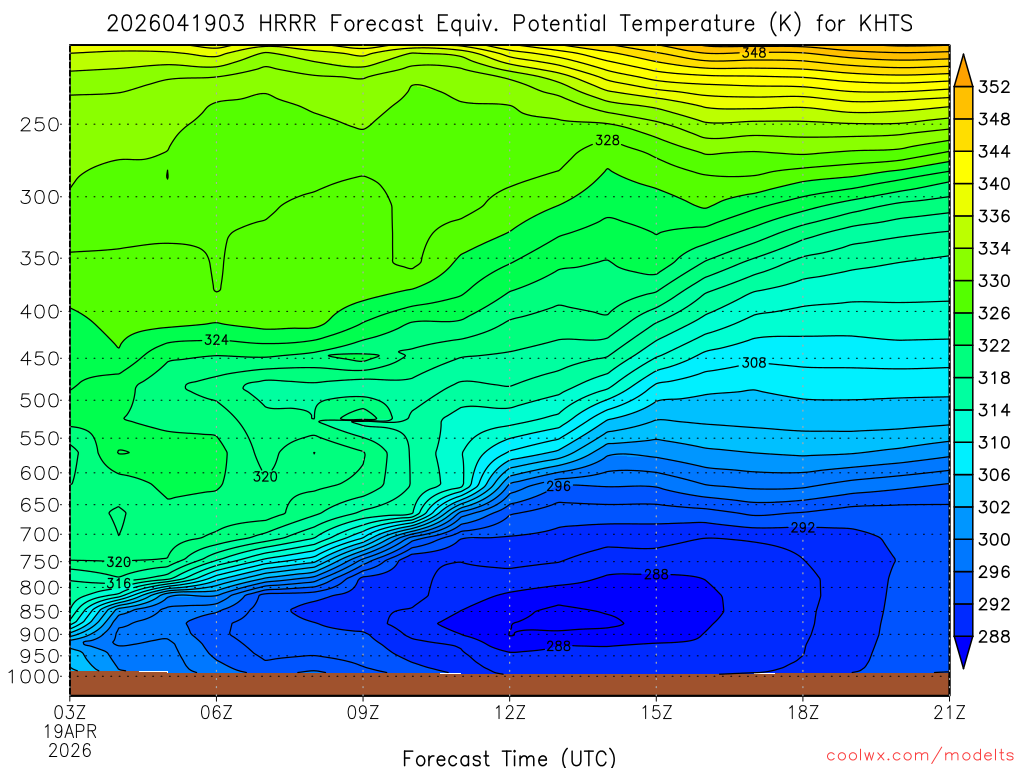Click the 314 colorbar value
The width and height of the screenshot is (1024, 768).
tap(994, 410)
